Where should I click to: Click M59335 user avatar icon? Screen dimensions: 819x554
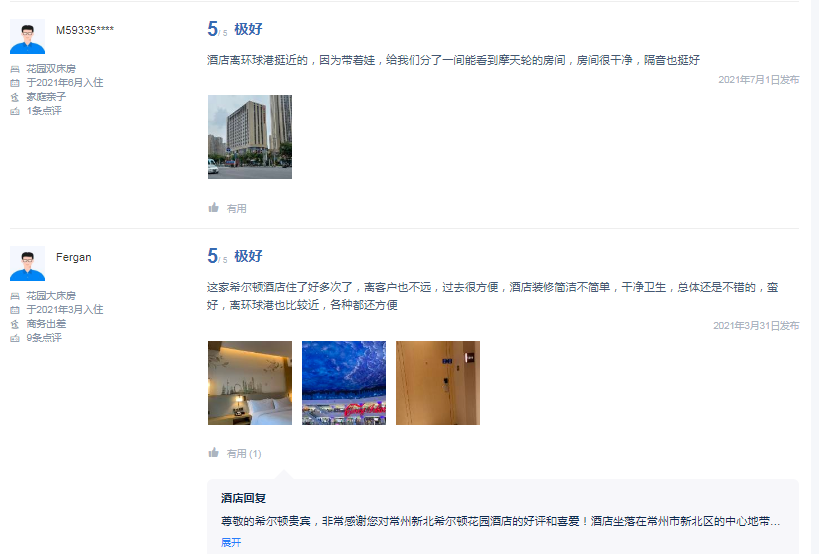click(27, 37)
